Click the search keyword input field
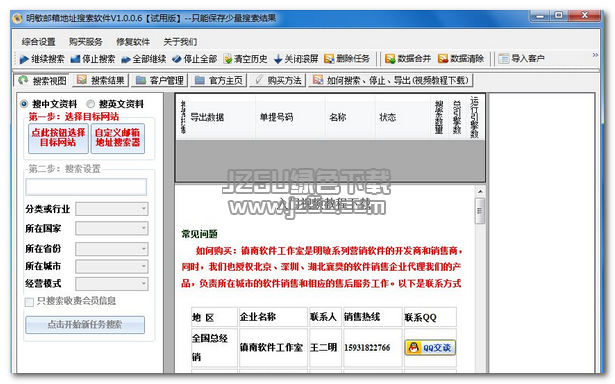Image resolution: width=615 pixels, height=384 pixels. coord(86,187)
